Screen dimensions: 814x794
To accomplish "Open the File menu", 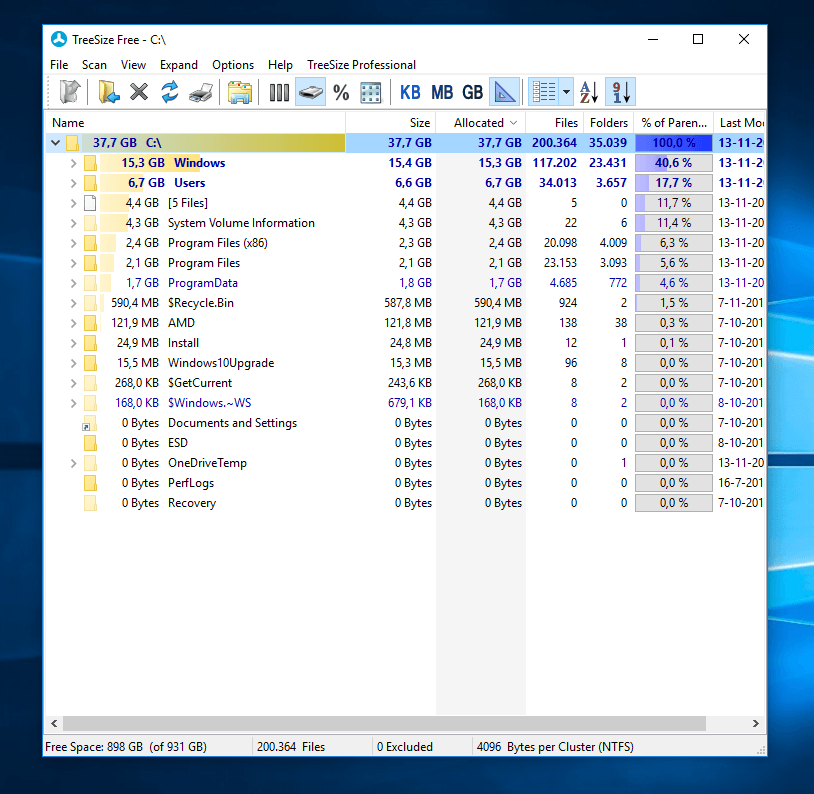I will (59, 65).
